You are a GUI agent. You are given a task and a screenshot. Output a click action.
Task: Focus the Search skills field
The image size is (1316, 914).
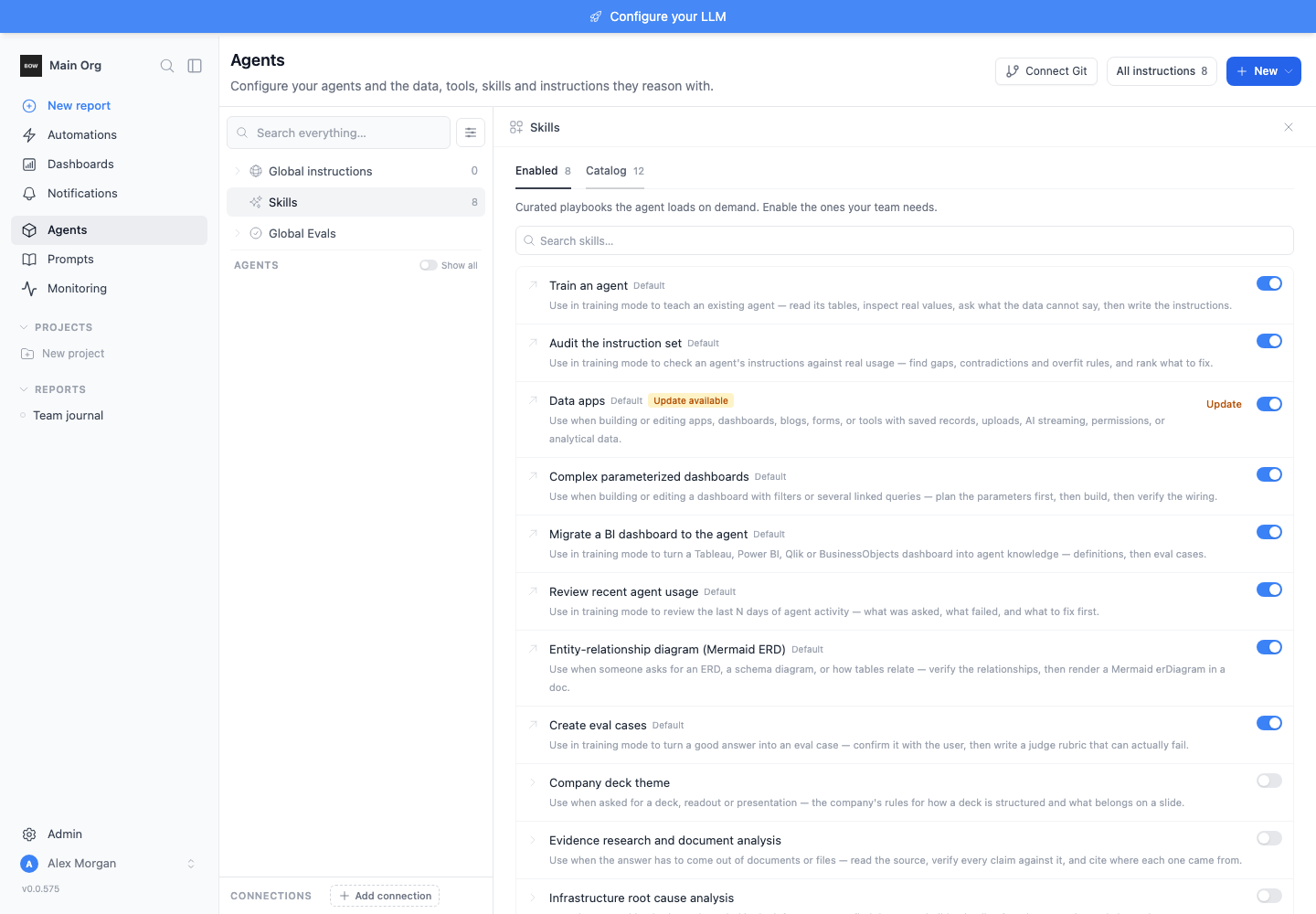coord(905,240)
